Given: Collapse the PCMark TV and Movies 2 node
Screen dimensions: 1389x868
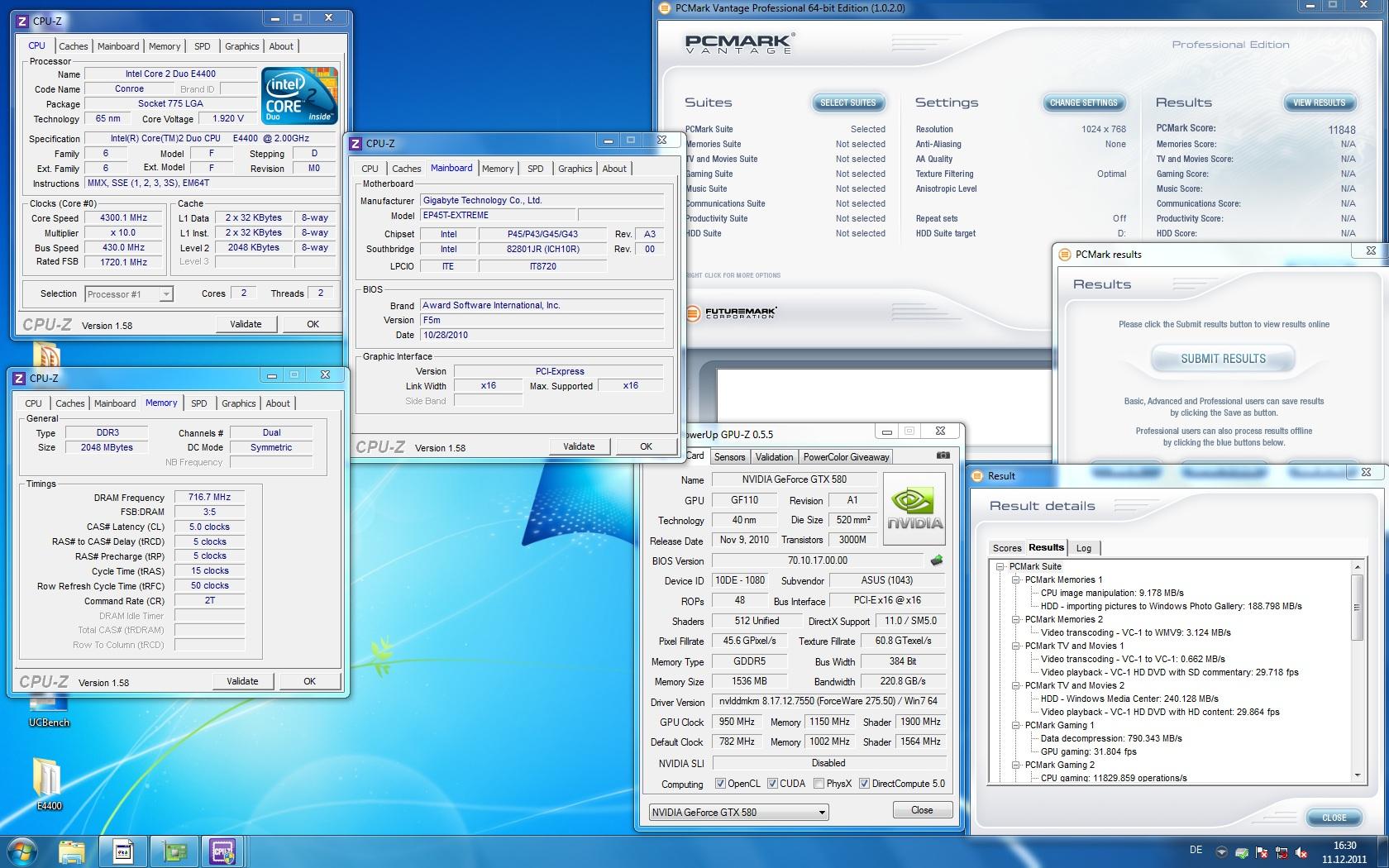Looking at the screenshot, I should coord(1016,686).
